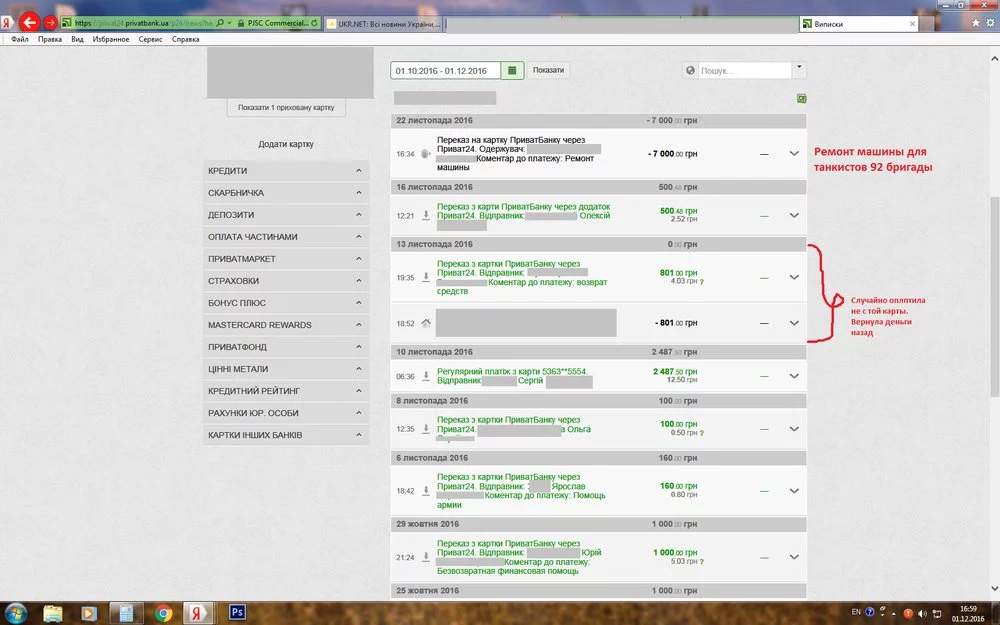Screen dimensions: 1000x625
Task: Open the ПРИВАТМАРКЕТ sidebar section
Action: (286, 259)
